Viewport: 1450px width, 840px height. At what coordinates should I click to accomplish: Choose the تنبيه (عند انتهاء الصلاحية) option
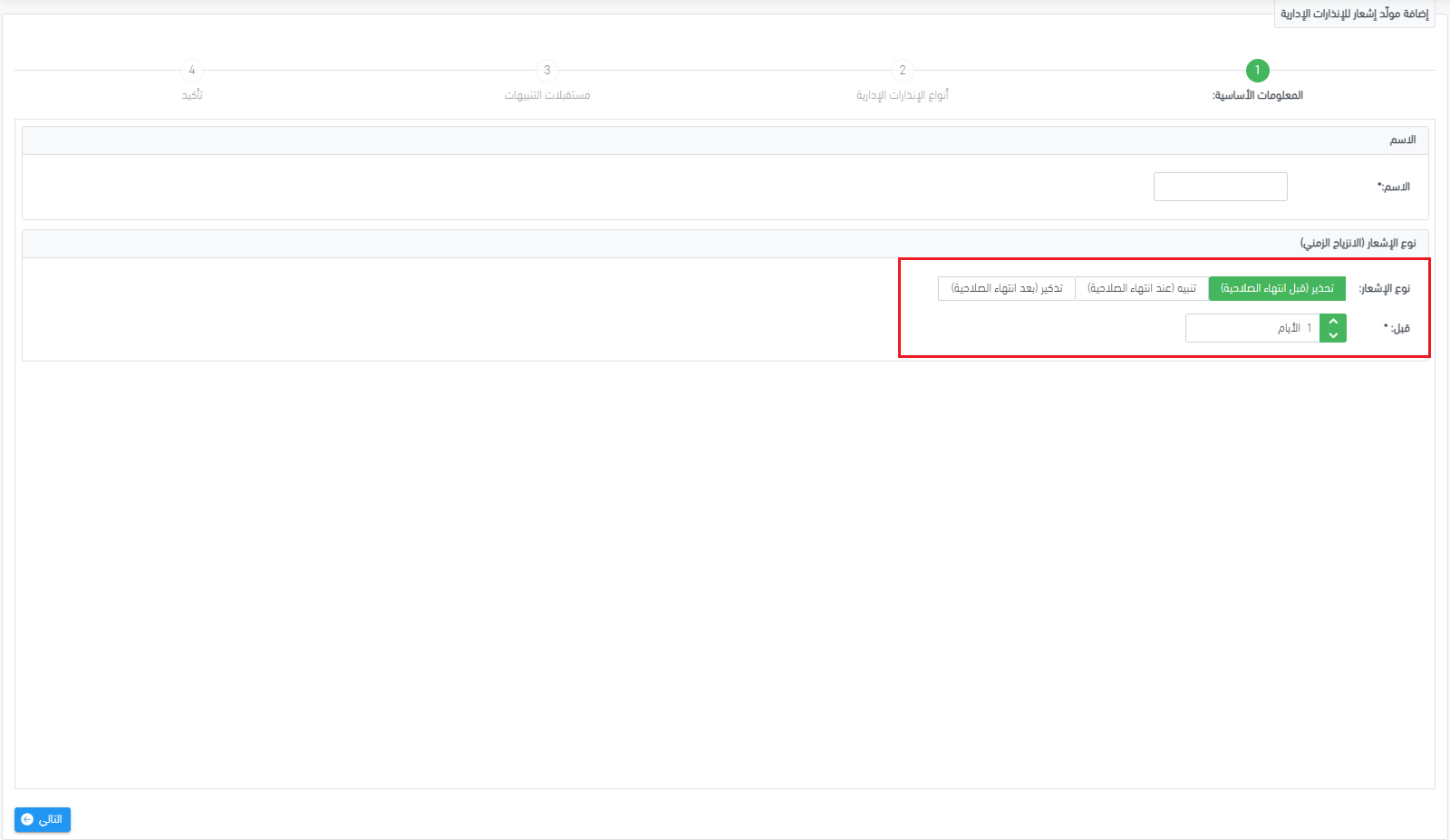1141,288
